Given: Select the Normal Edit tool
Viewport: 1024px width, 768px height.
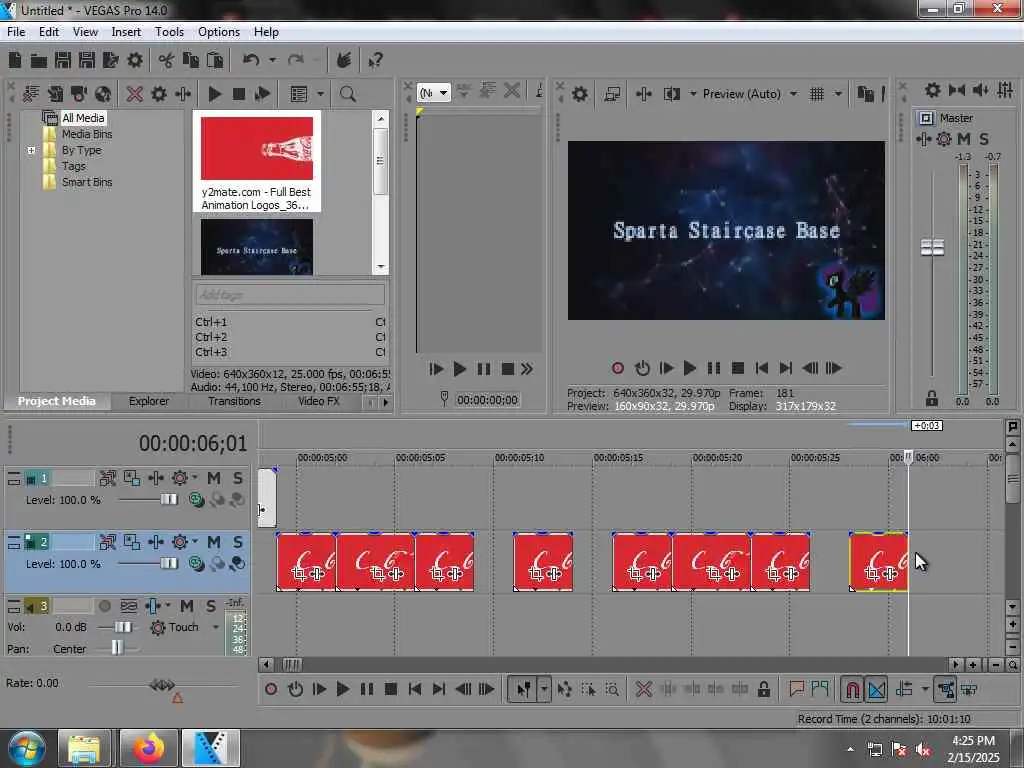Looking at the screenshot, I should [523, 689].
